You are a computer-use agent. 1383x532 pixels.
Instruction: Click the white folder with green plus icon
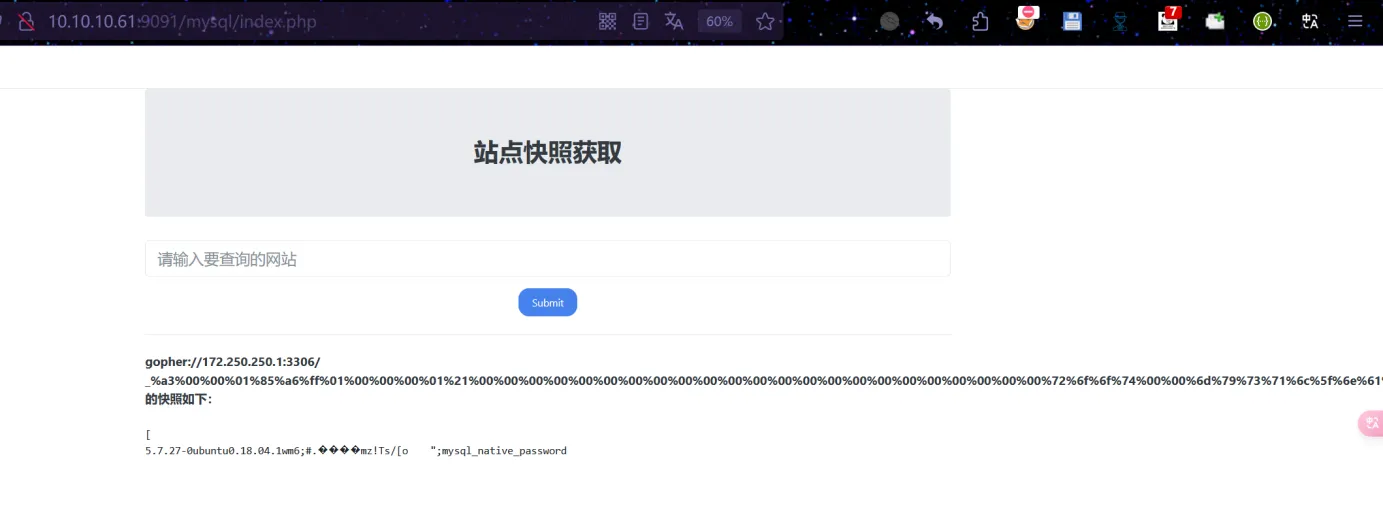tap(1215, 20)
